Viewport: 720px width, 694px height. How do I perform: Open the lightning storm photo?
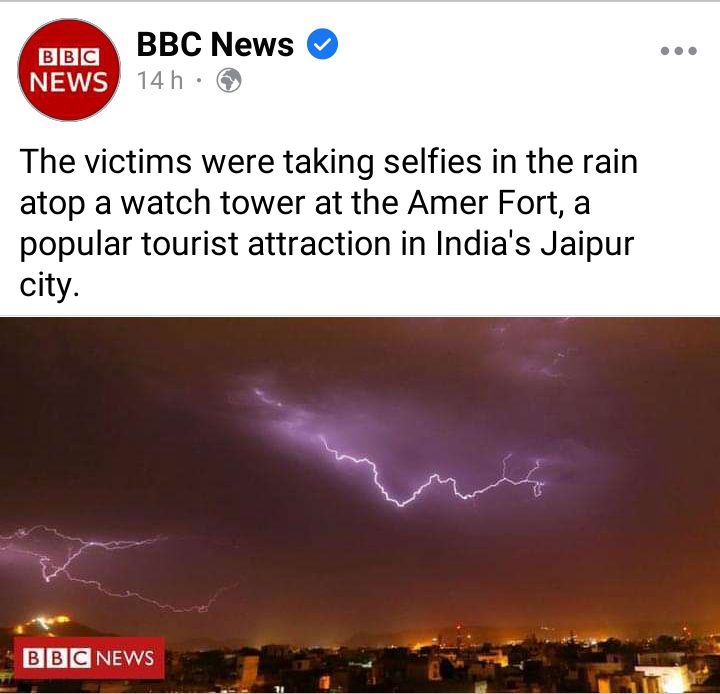[x=360, y=505]
